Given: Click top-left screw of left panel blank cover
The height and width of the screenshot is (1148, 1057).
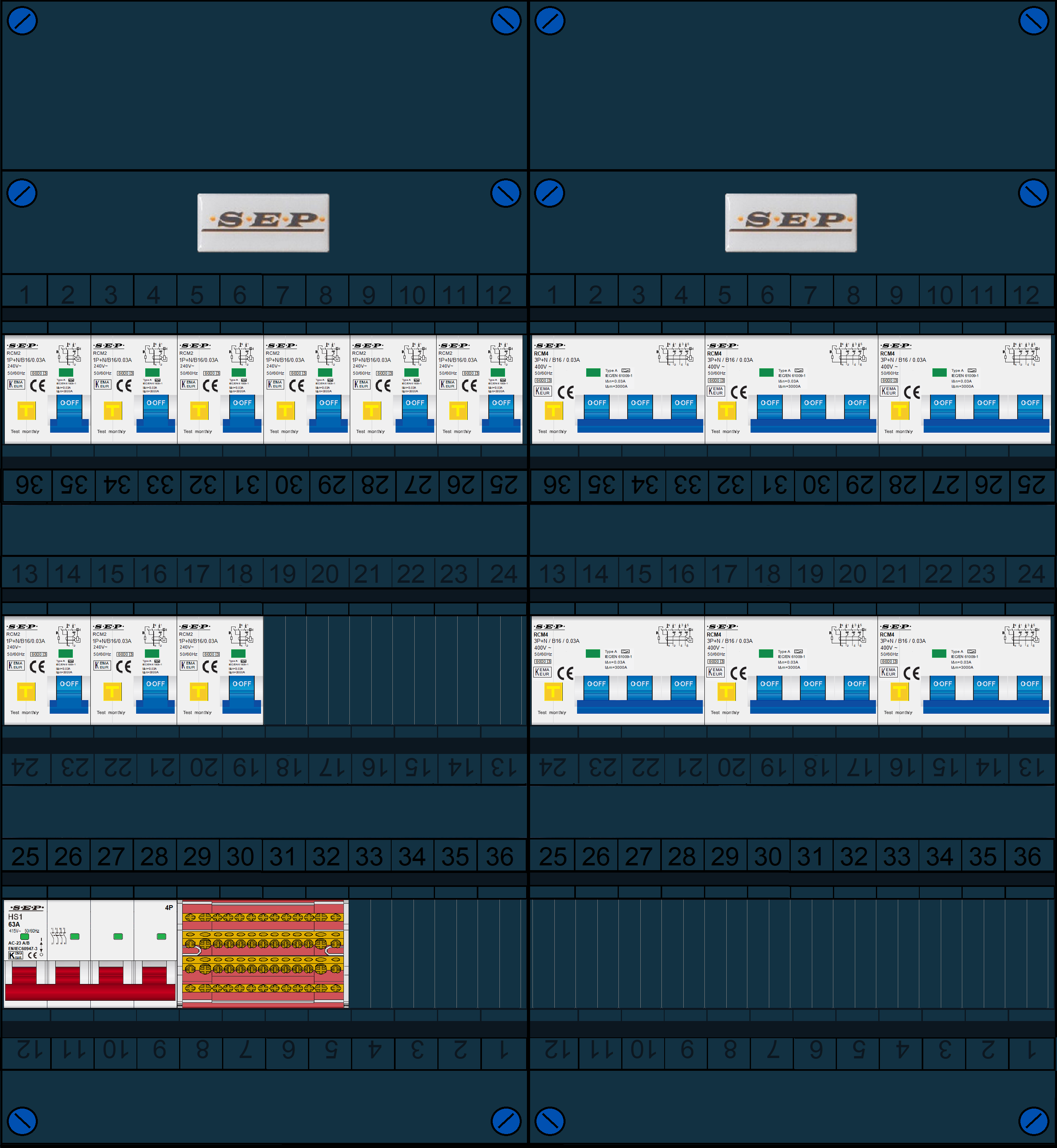Looking at the screenshot, I should coord(22,21).
